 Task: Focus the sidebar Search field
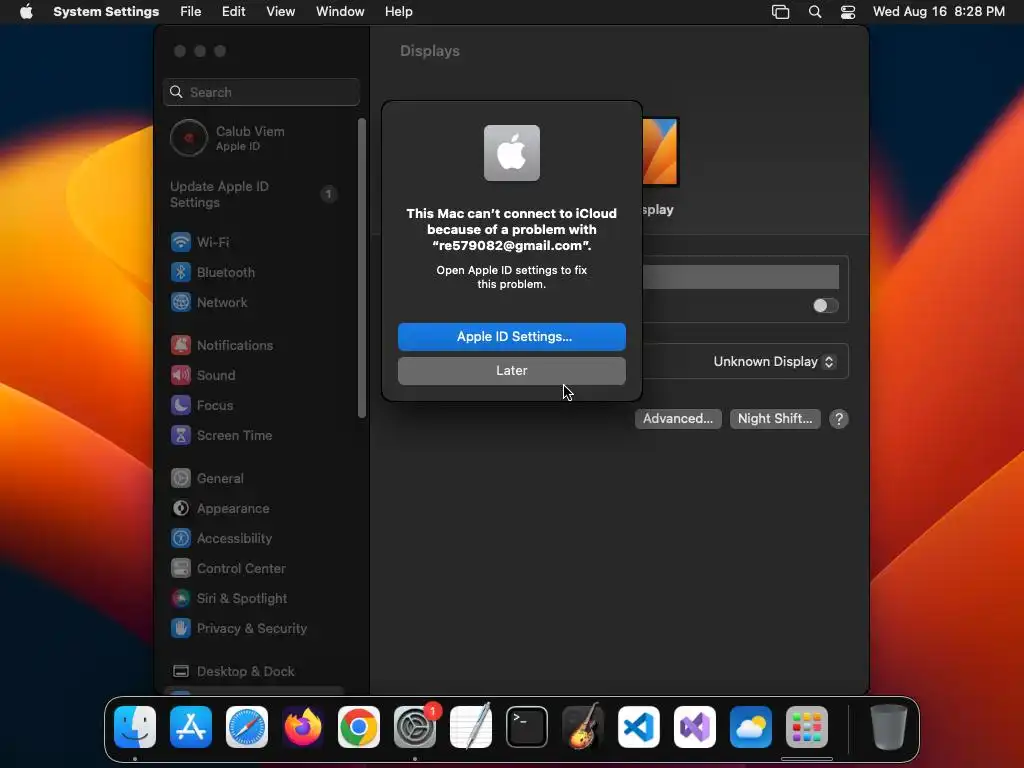click(261, 92)
